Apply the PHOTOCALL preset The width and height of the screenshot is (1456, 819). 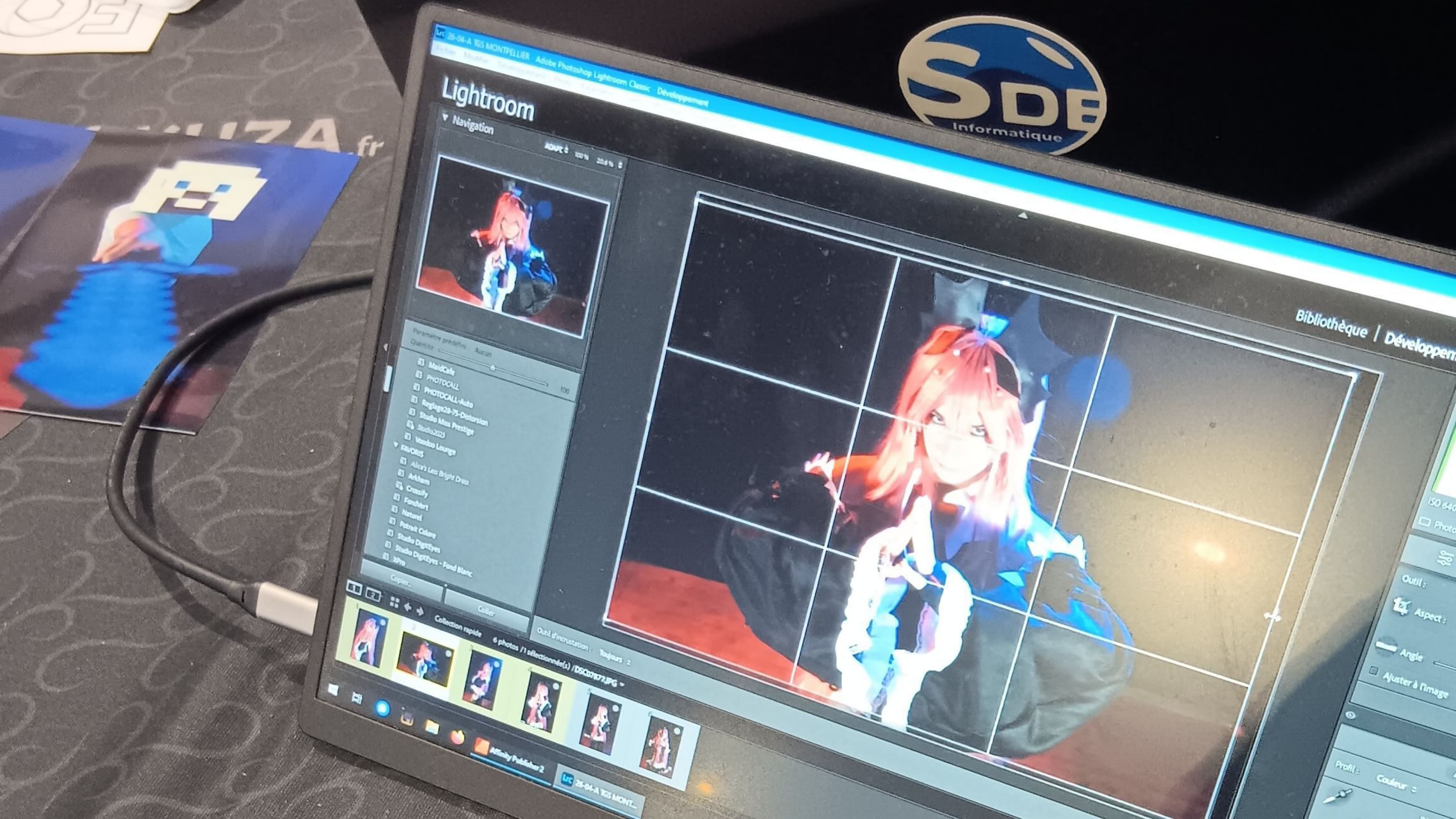[442, 382]
